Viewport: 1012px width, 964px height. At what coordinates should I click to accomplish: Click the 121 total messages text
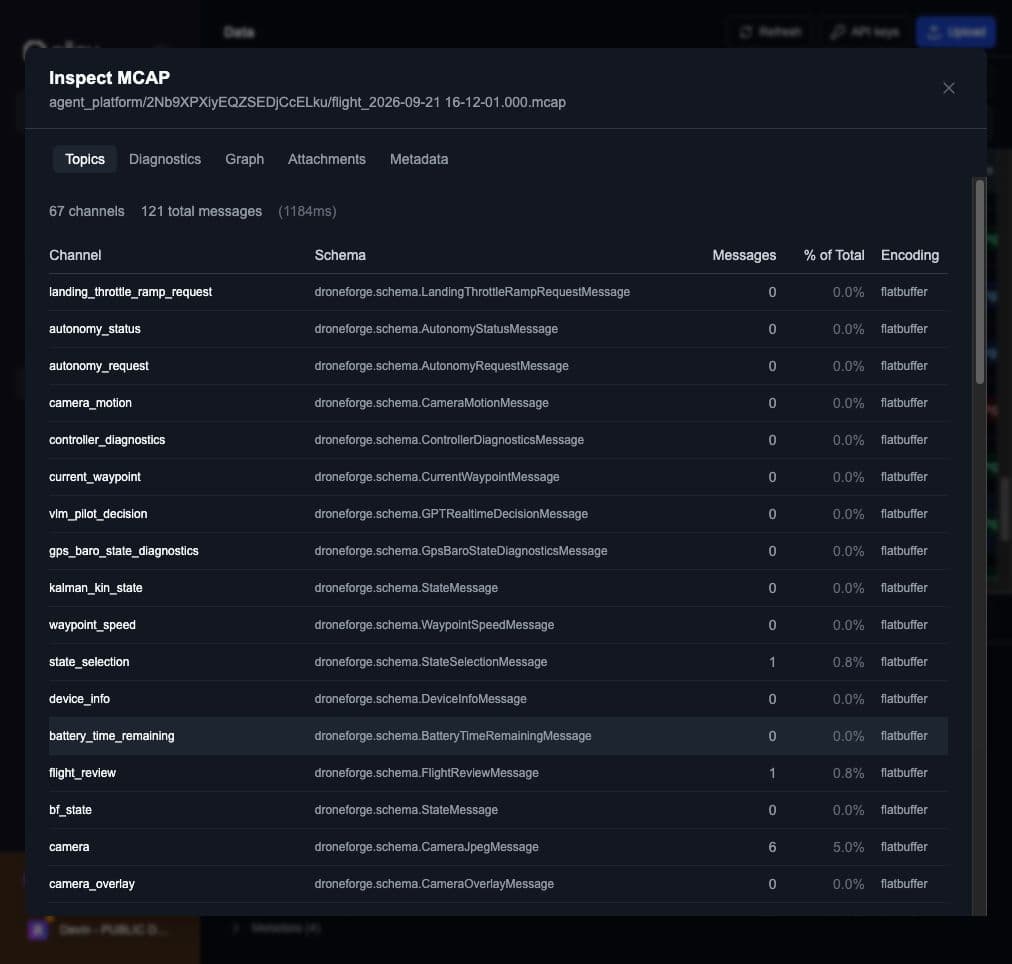click(x=201, y=211)
